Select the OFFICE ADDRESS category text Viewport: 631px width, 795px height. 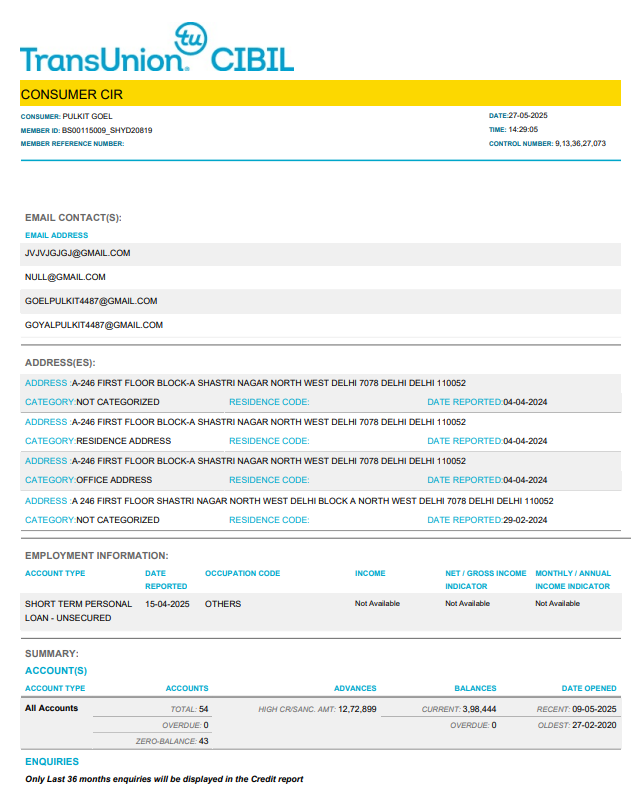pyautogui.click(x=114, y=480)
